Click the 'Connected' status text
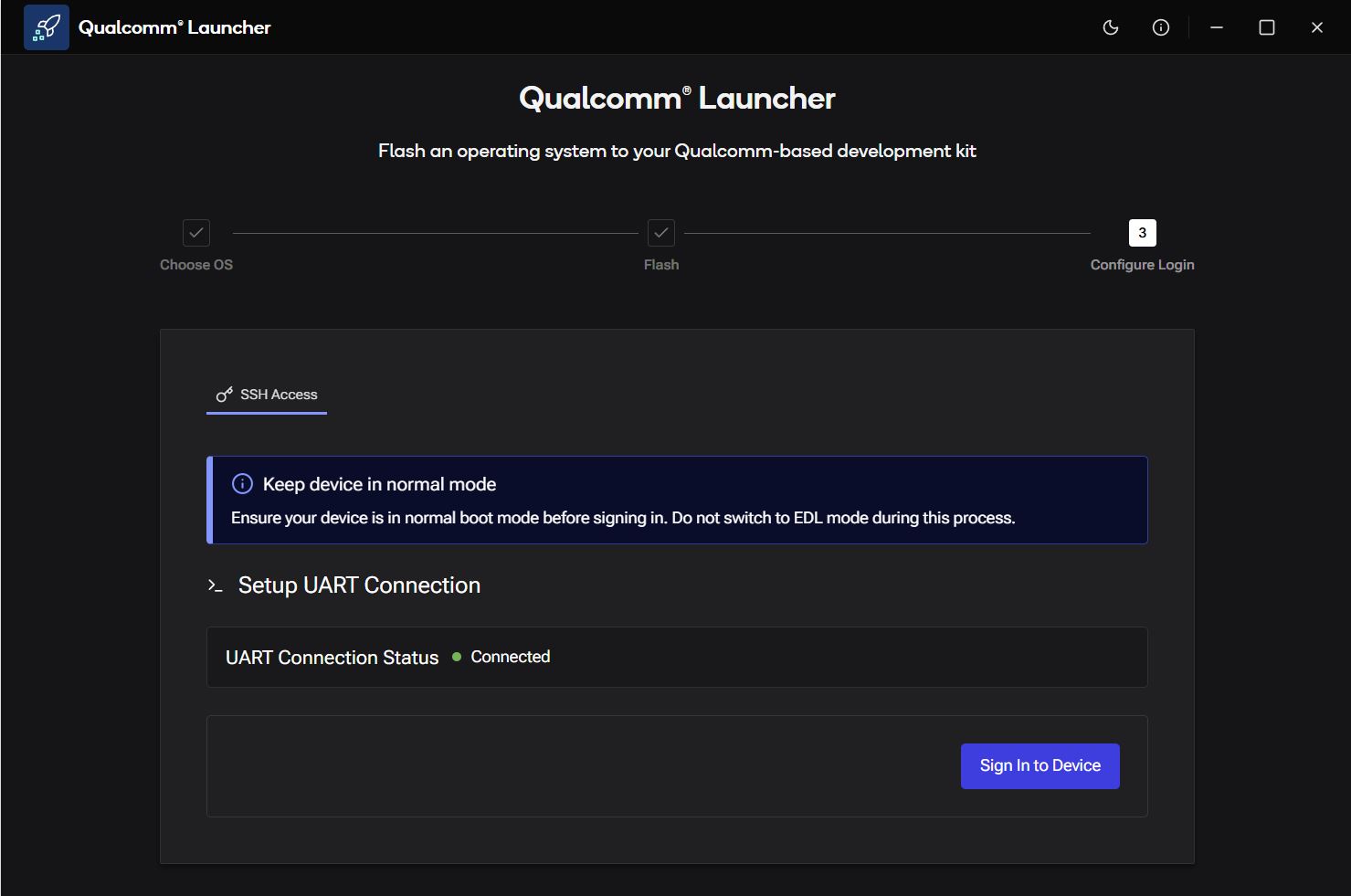 point(511,657)
